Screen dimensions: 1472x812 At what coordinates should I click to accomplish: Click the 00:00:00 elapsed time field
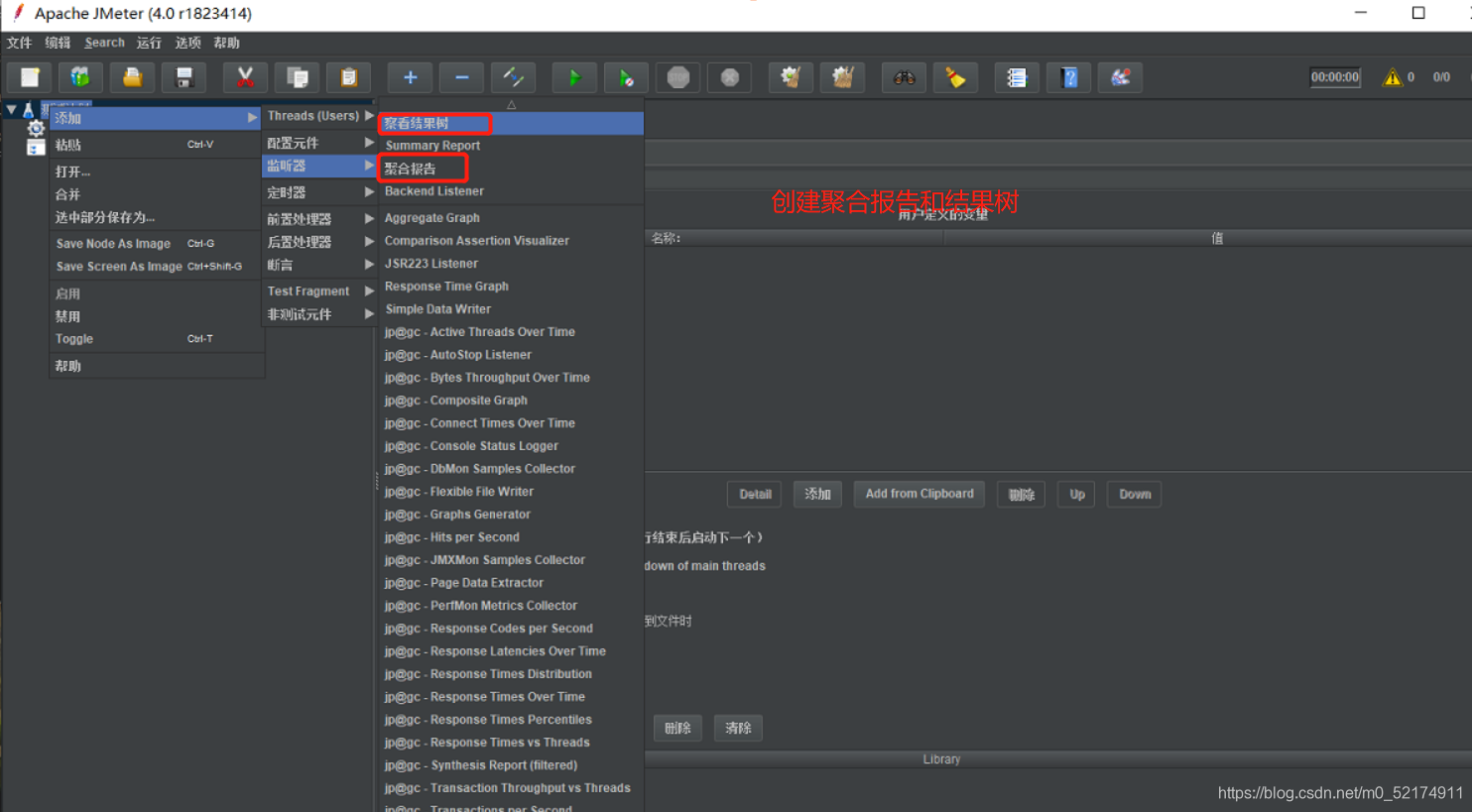(1335, 77)
